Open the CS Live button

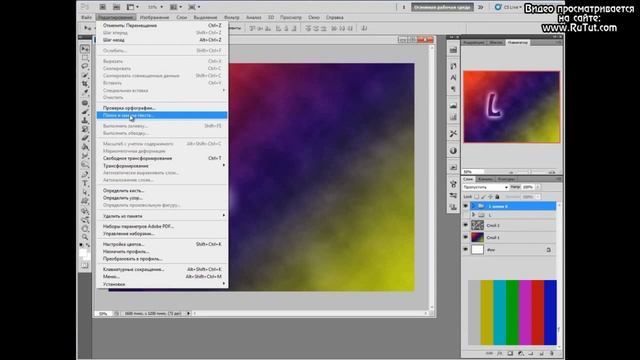[508, 7]
